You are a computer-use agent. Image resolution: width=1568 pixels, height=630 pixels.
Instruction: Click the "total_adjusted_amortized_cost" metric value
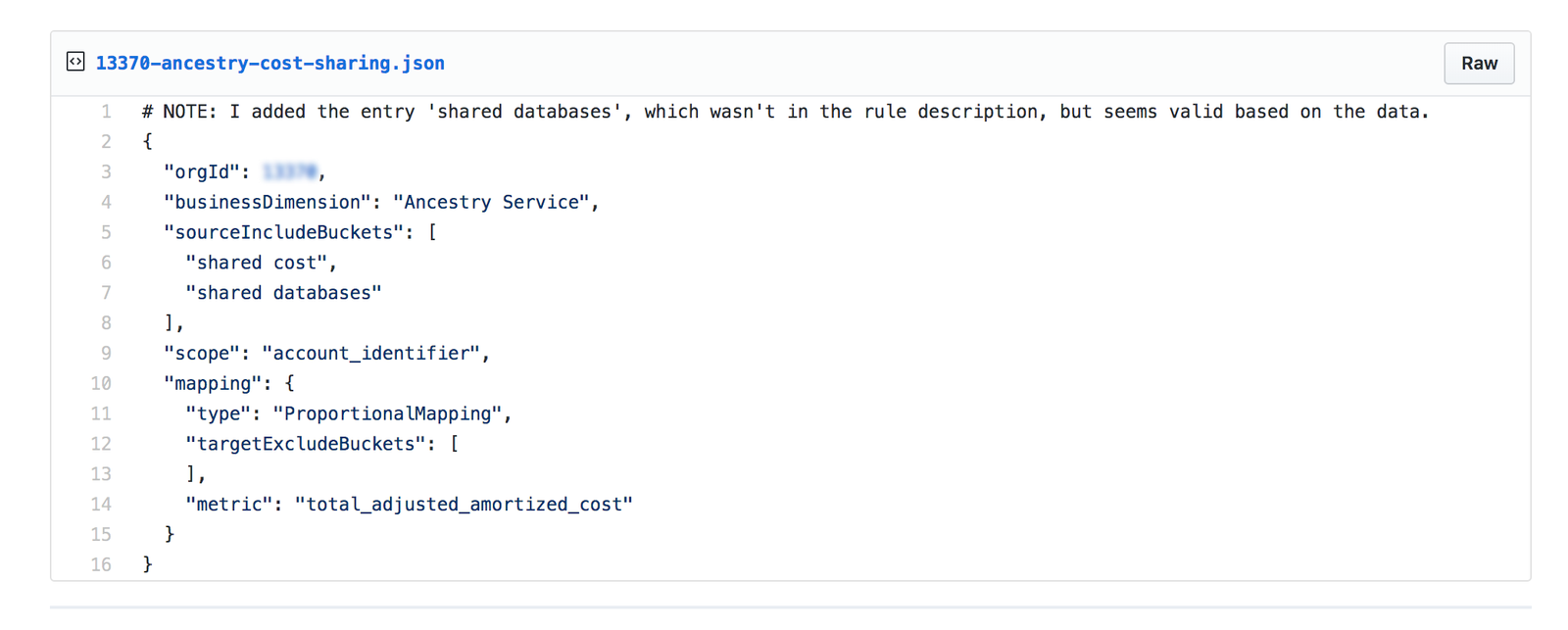coord(464,505)
